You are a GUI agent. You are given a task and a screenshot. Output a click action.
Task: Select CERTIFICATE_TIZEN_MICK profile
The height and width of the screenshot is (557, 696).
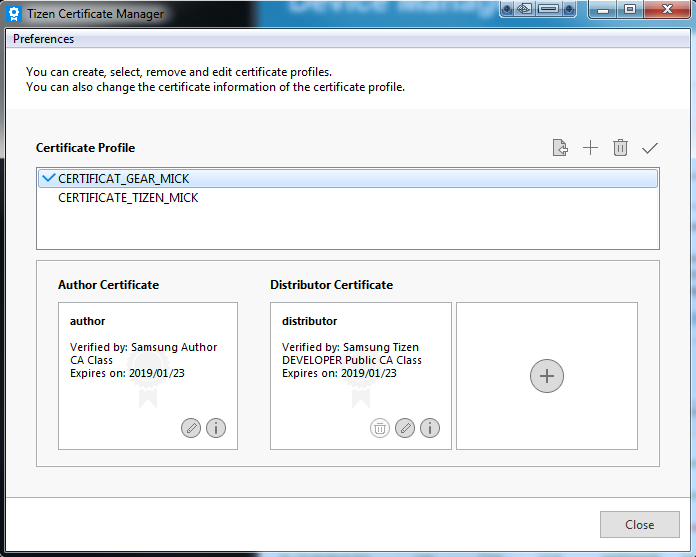click(128, 198)
